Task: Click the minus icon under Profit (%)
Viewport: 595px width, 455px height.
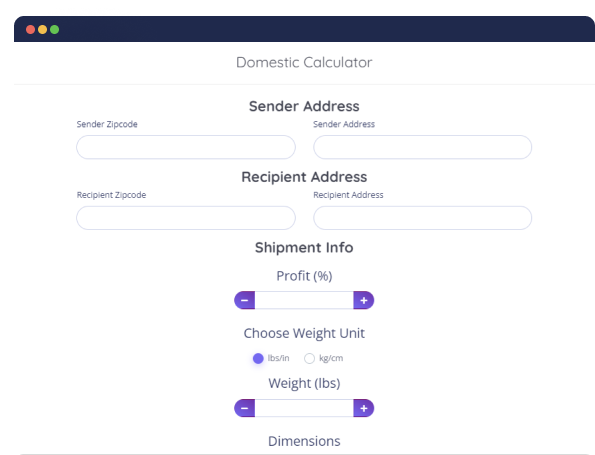Action: pos(245,301)
